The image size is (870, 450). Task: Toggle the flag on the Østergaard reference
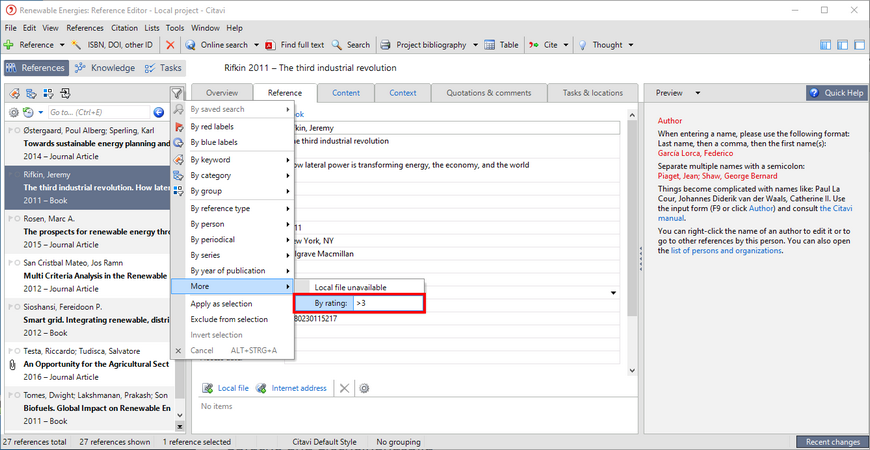11,130
